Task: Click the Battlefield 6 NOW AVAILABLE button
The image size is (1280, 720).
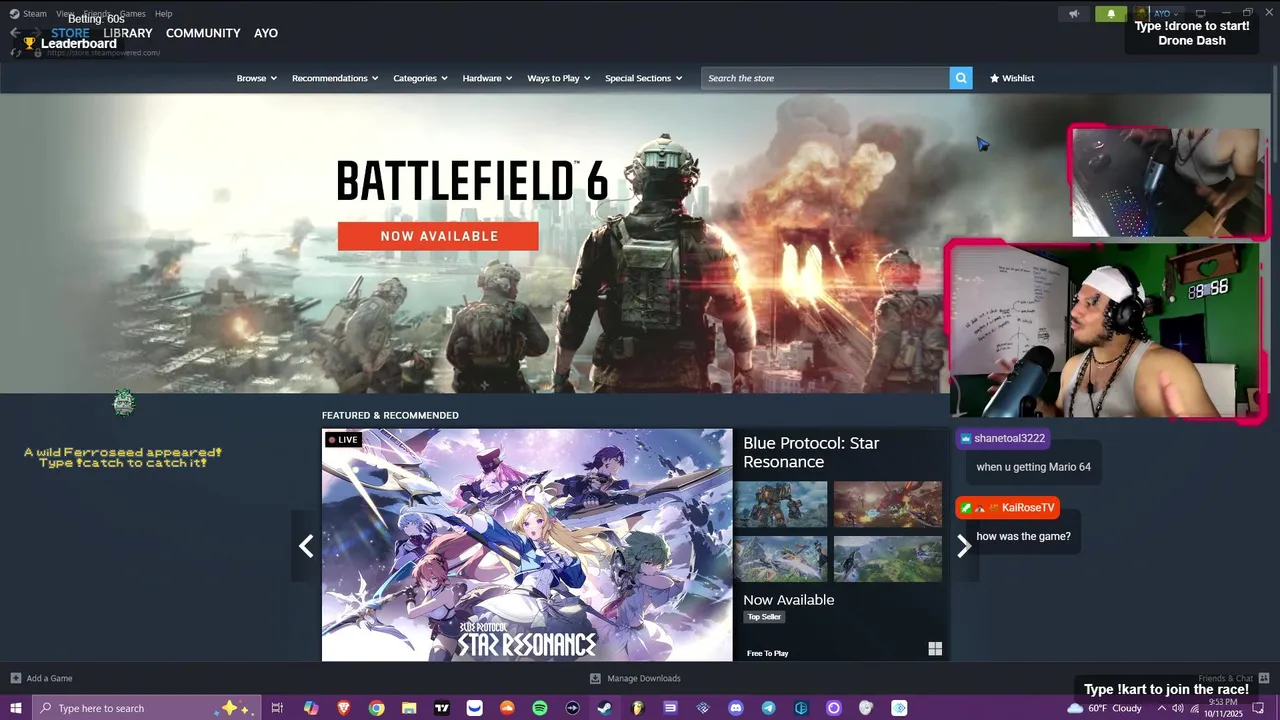Action: click(x=438, y=236)
